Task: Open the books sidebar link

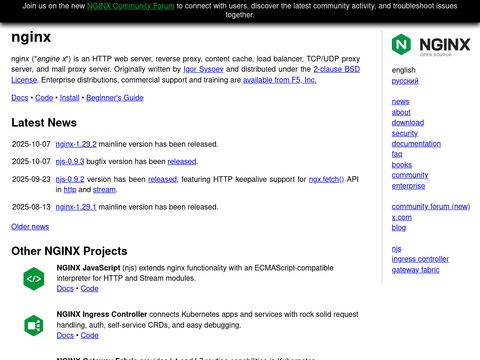Action: [x=402, y=165]
